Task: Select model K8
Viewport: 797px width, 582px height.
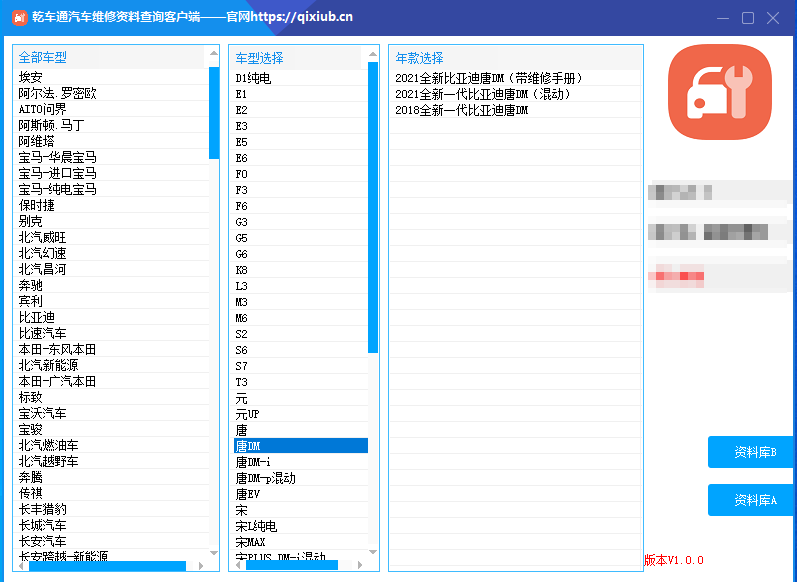Action: tap(300, 270)
